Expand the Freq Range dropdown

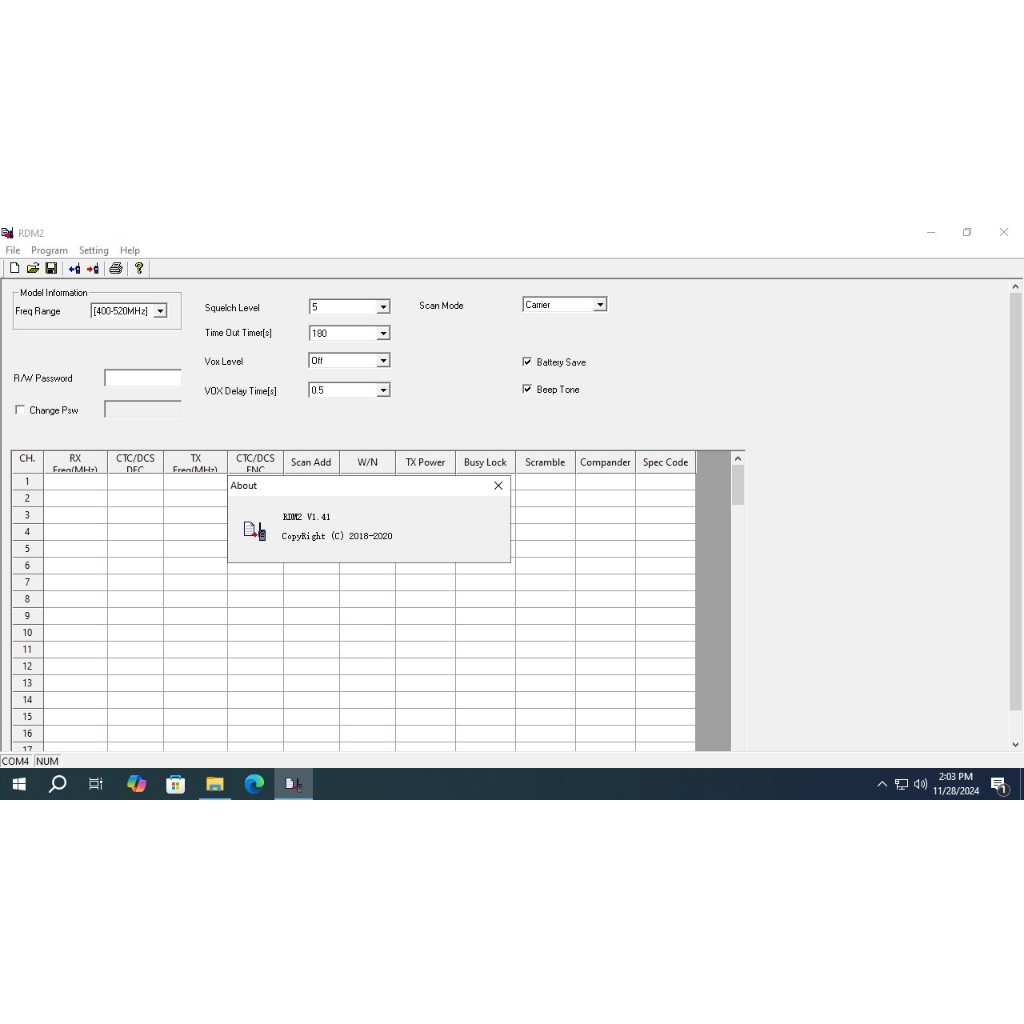(x=160, y=312)
